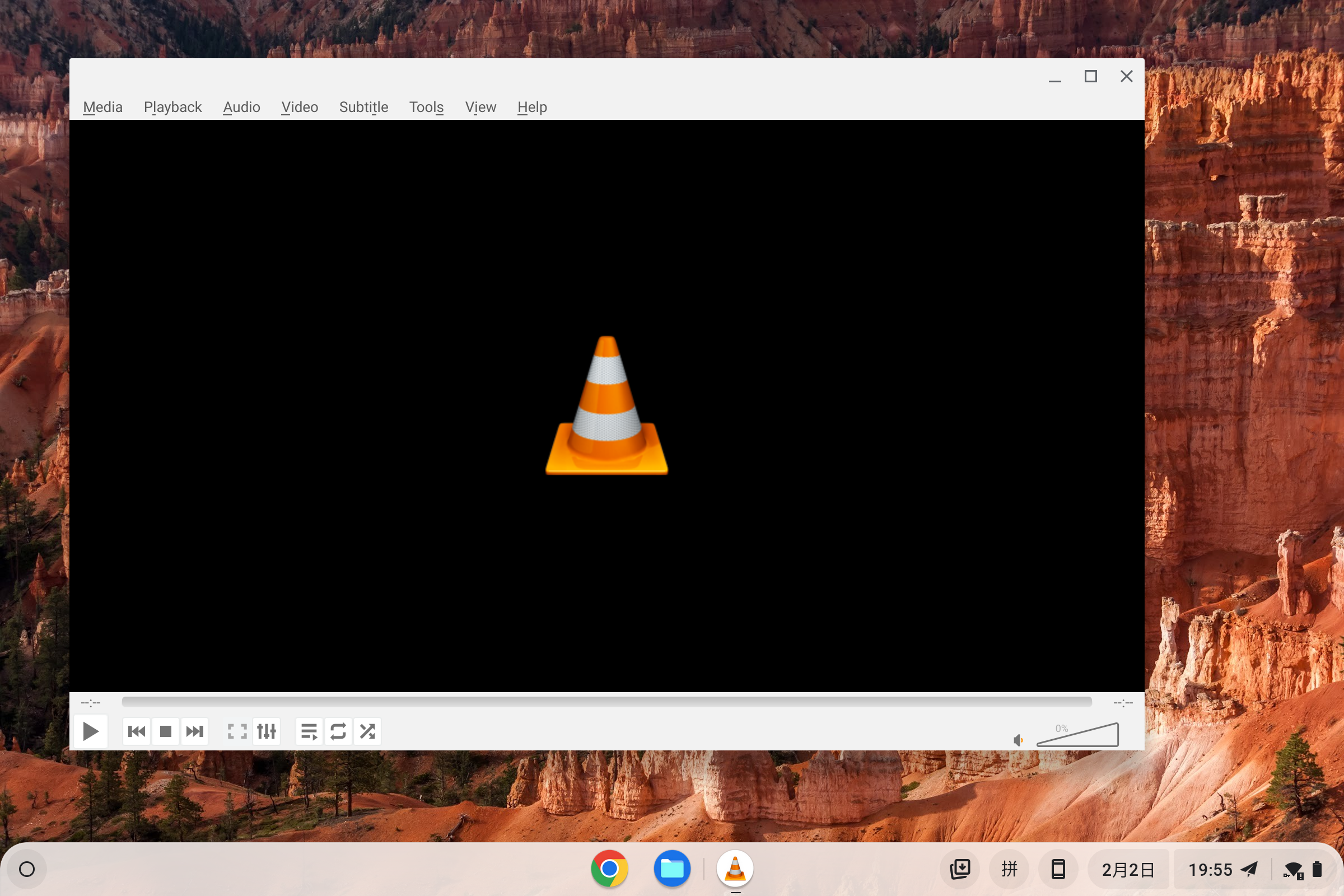Open the Audio menu

tap(241, 107)
